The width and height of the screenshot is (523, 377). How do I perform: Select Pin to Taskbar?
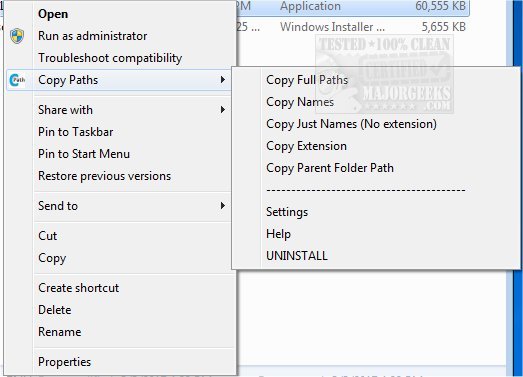coord(76,132)
